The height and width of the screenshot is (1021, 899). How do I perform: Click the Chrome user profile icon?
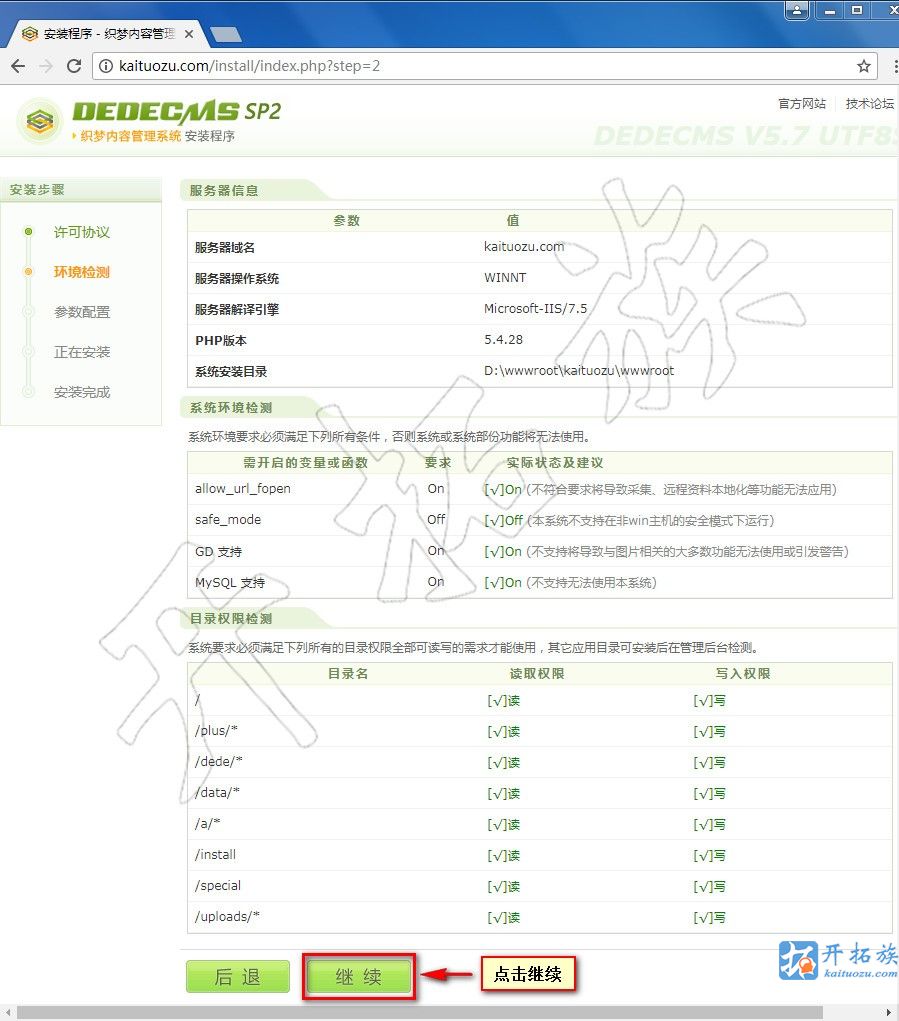click(x=797, y=10)
